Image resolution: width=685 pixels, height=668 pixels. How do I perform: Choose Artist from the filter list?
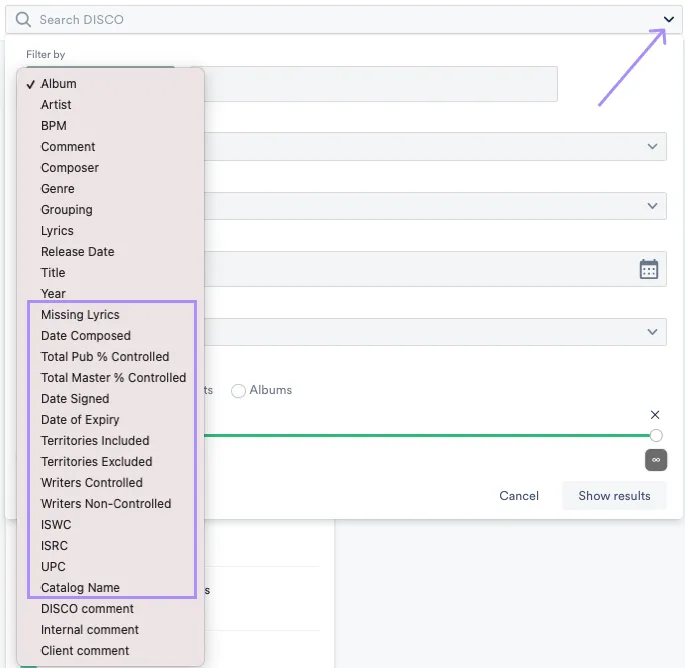56,105
